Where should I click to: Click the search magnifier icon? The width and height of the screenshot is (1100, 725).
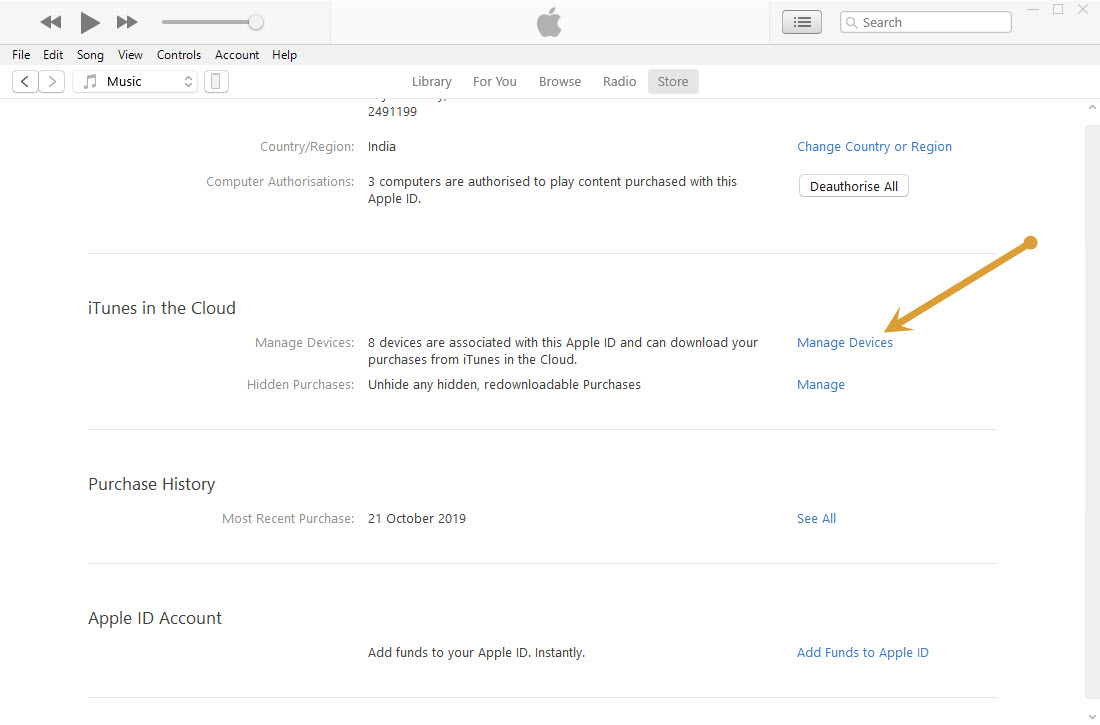851,22
